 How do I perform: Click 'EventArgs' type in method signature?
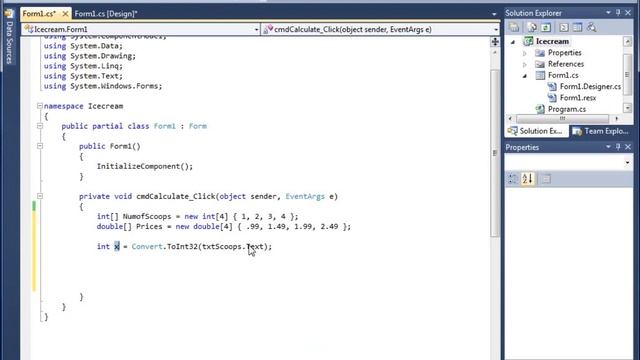point(305,197)
